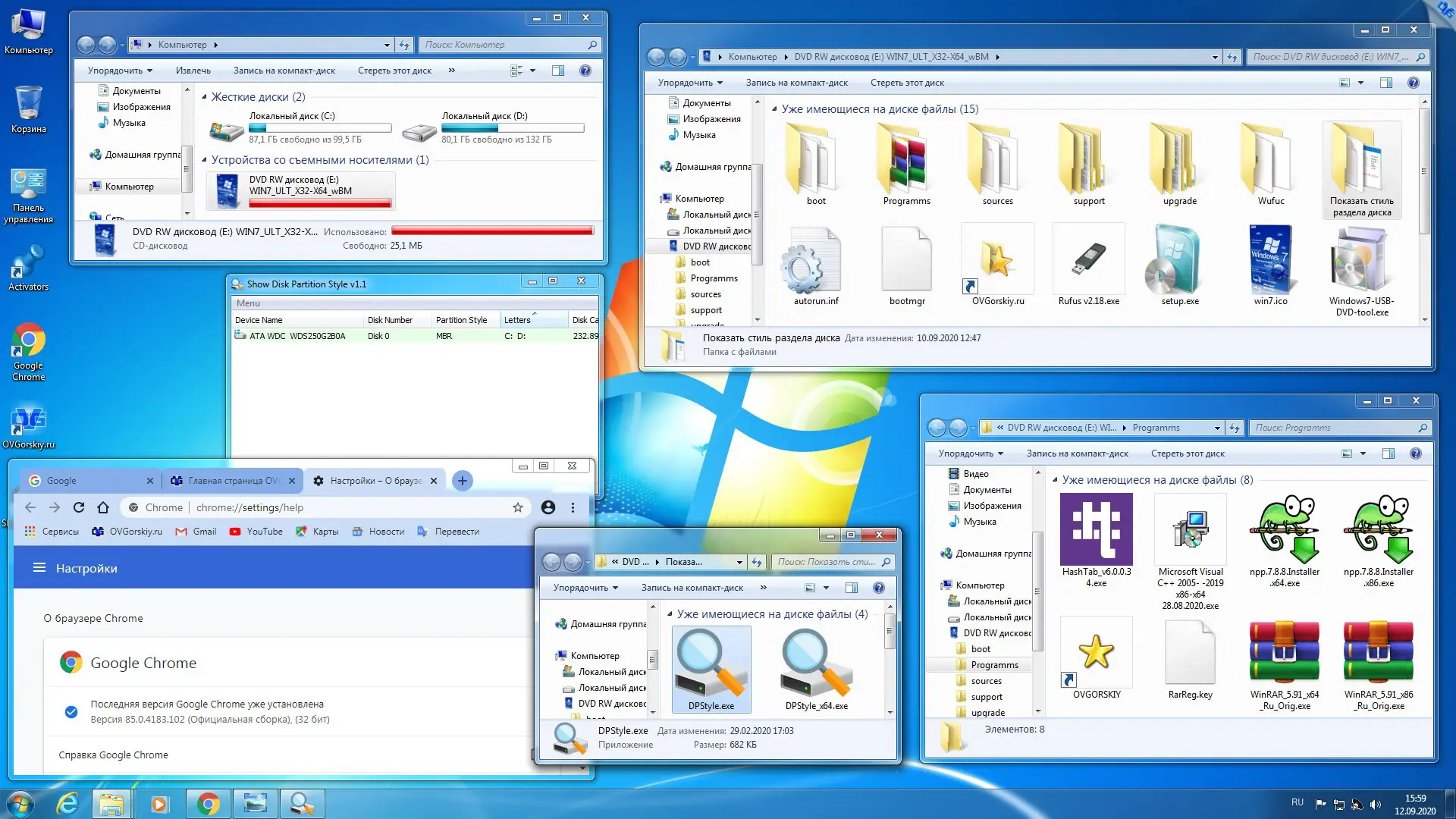This screenshot has width=1456, height=819.
Task: Select the WinRAR_5.91_x64_Ru_Orig.exe archive icon
Action: click(1284, 652)
